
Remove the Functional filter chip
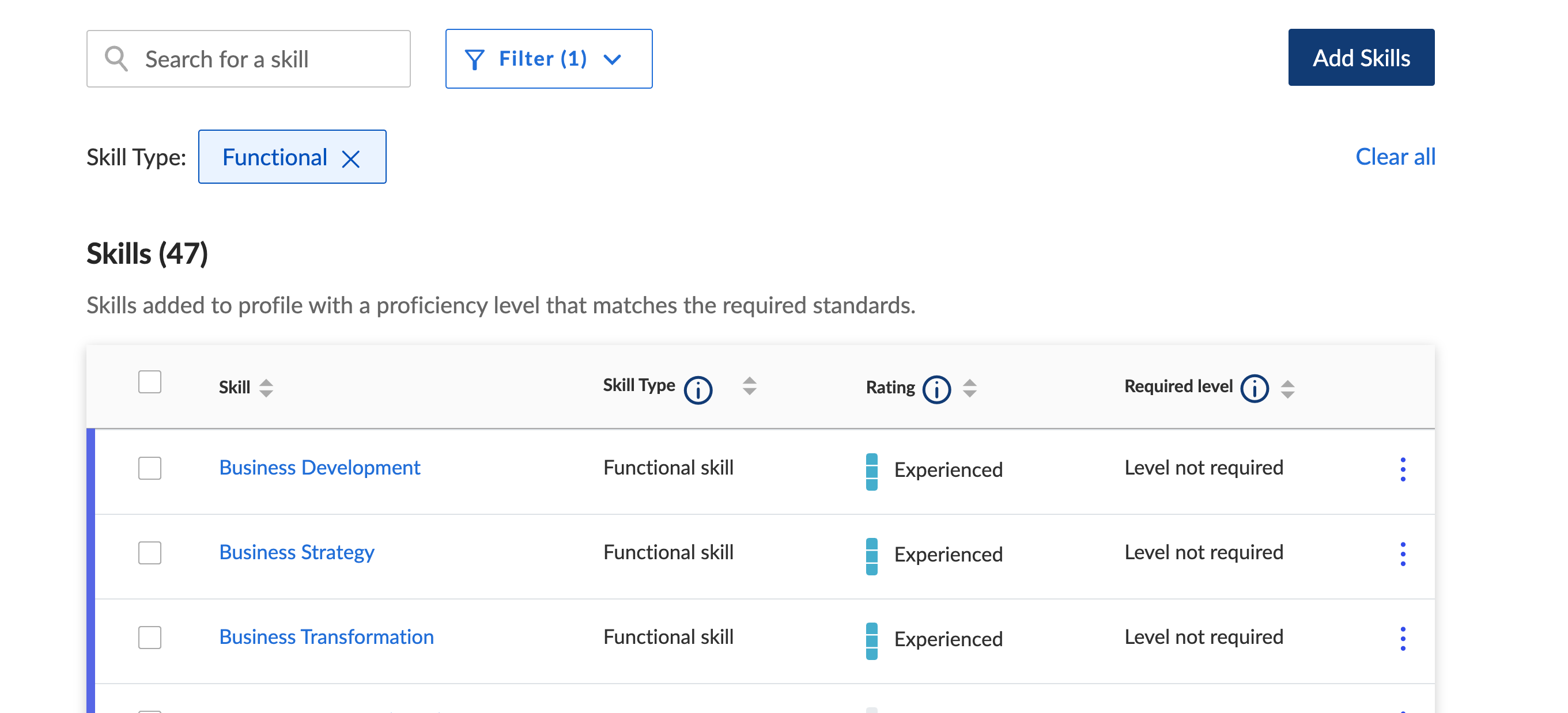point(350,159)
